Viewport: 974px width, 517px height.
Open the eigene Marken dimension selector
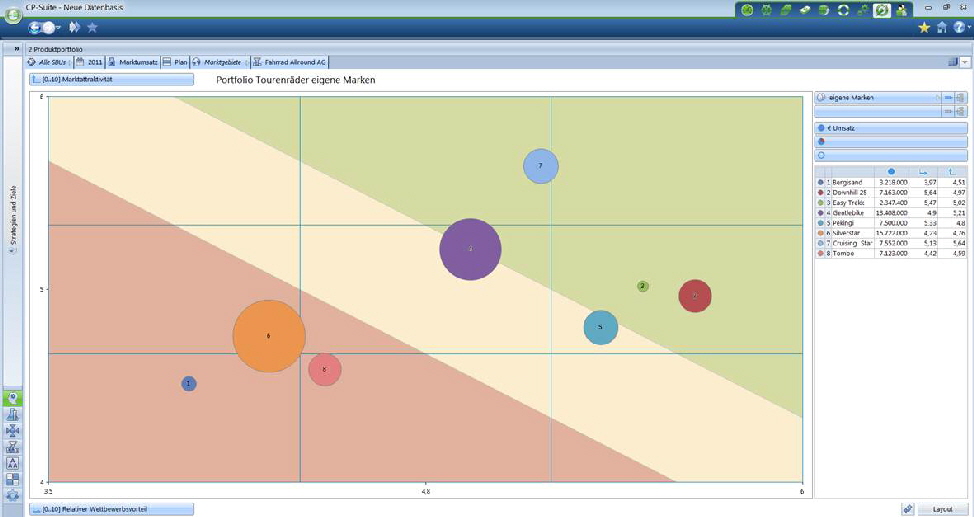(x=878, y=98)
